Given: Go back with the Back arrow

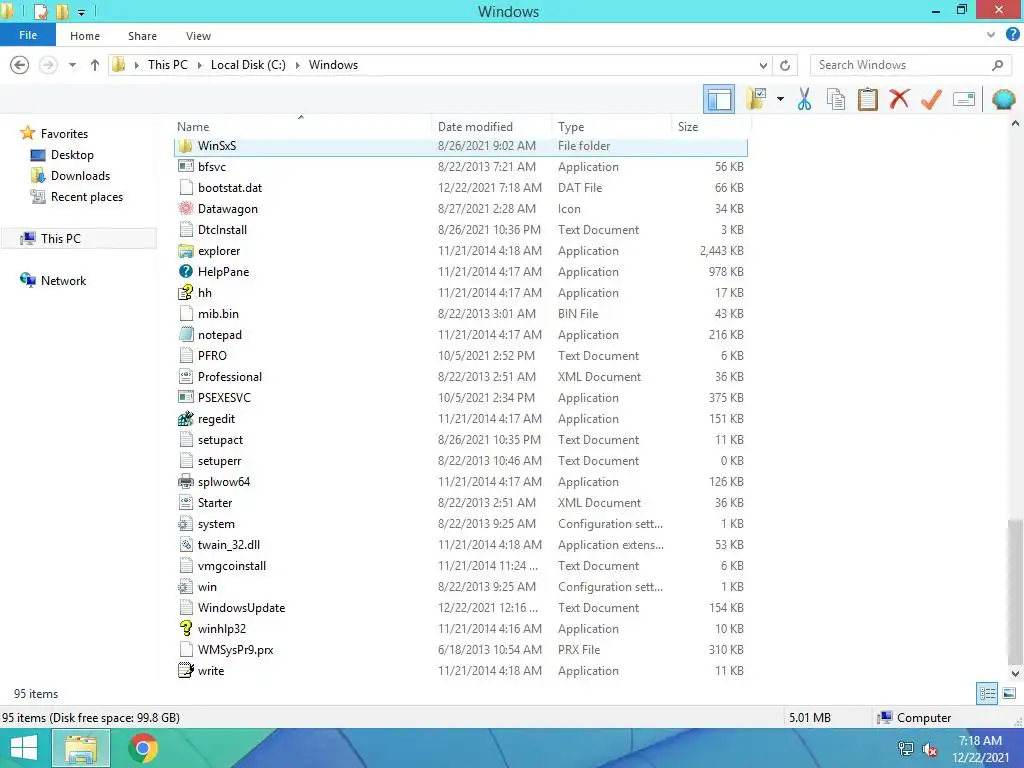Looking at the screenshot, I should [x=20, y=65].
